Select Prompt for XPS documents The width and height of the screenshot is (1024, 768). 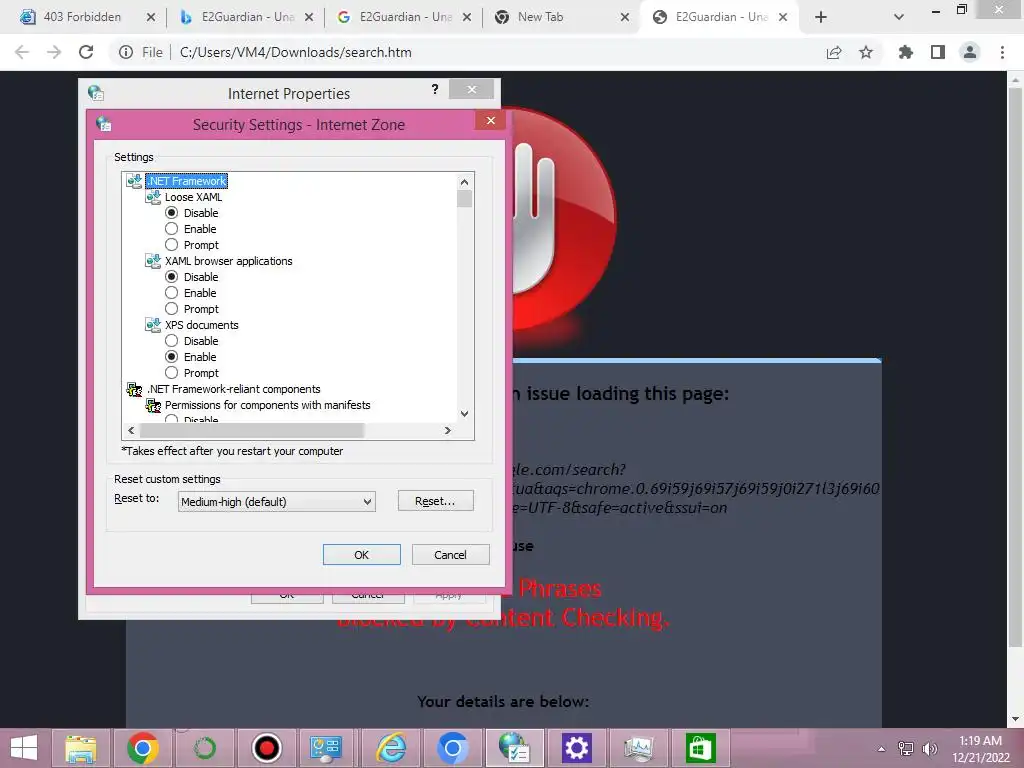pyautogui.click(x=171, y=373)
